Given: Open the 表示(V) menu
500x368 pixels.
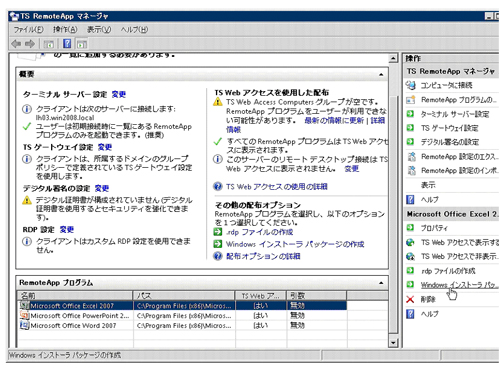Looking at the screenshot, I should (x=99, y=30).
